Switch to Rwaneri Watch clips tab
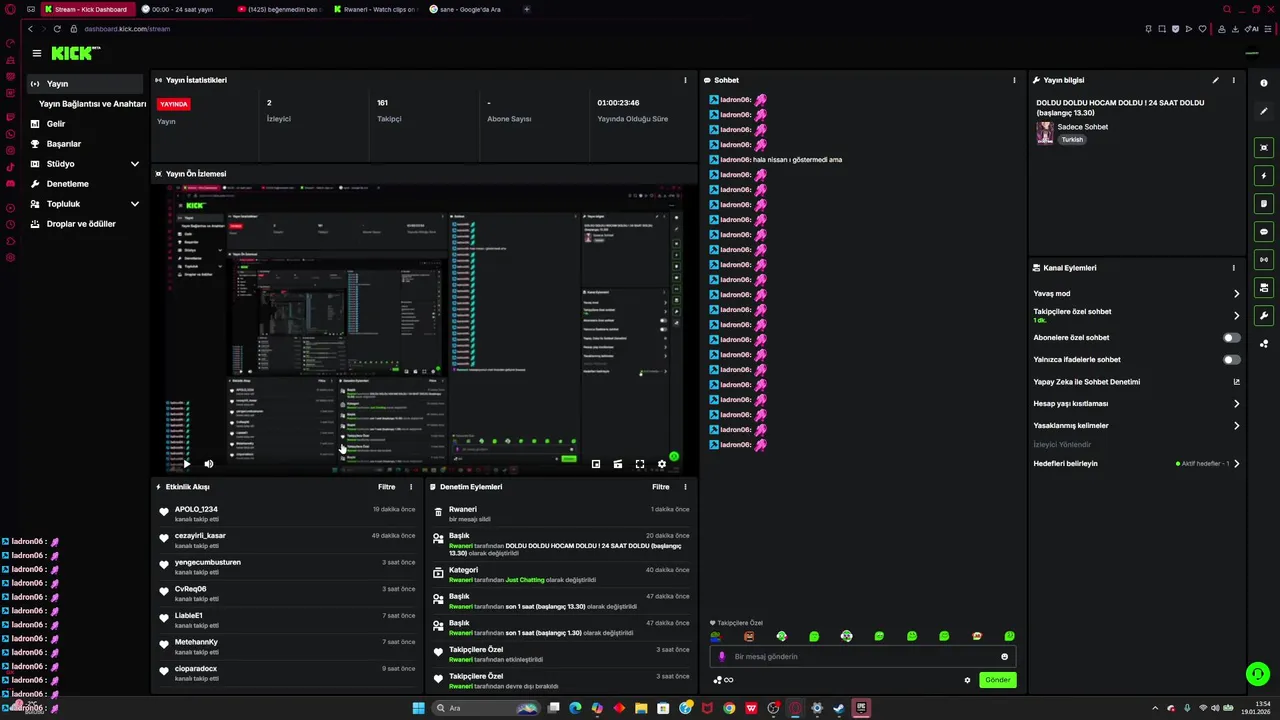This screenshot has height=720, width=1280. point(375,9)
